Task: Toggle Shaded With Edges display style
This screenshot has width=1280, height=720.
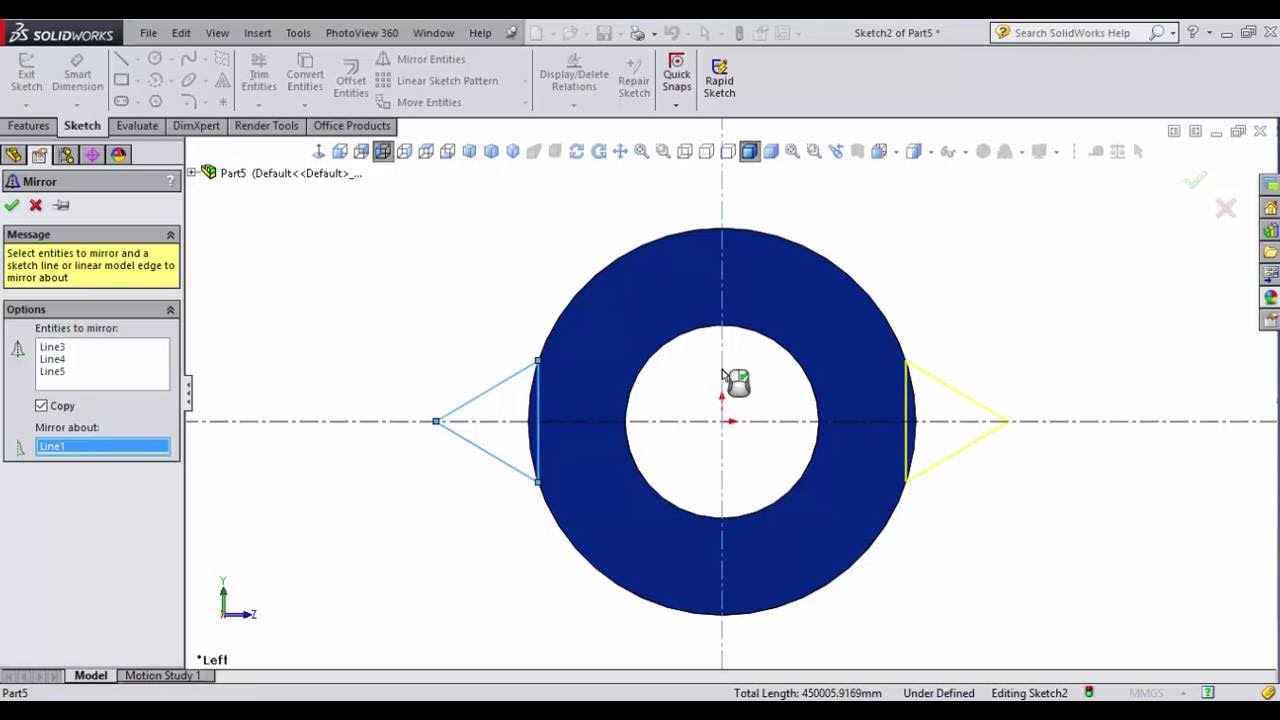Action: point(749,151)
